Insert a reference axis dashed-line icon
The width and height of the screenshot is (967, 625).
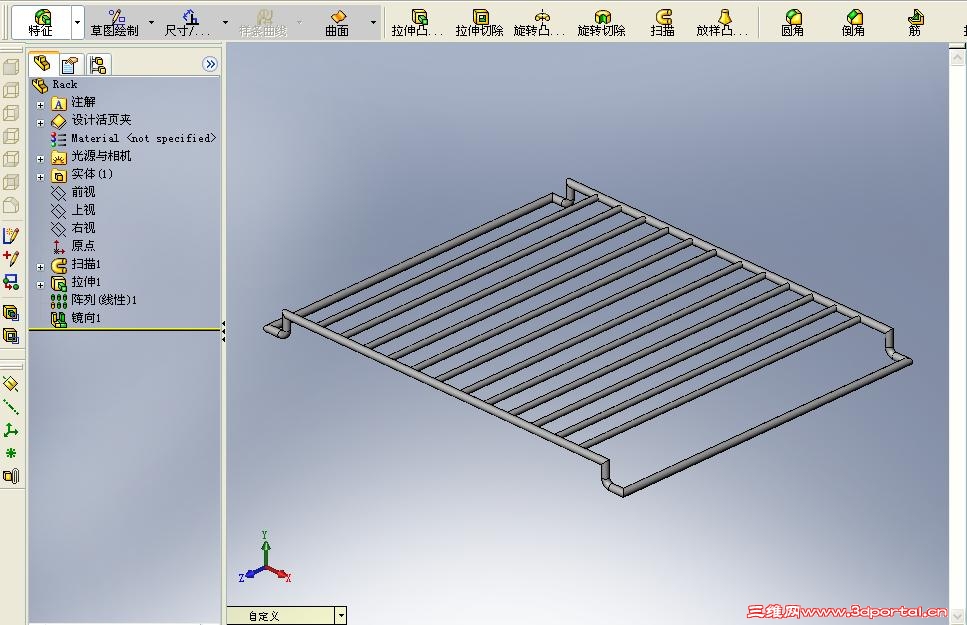(11, 407)
